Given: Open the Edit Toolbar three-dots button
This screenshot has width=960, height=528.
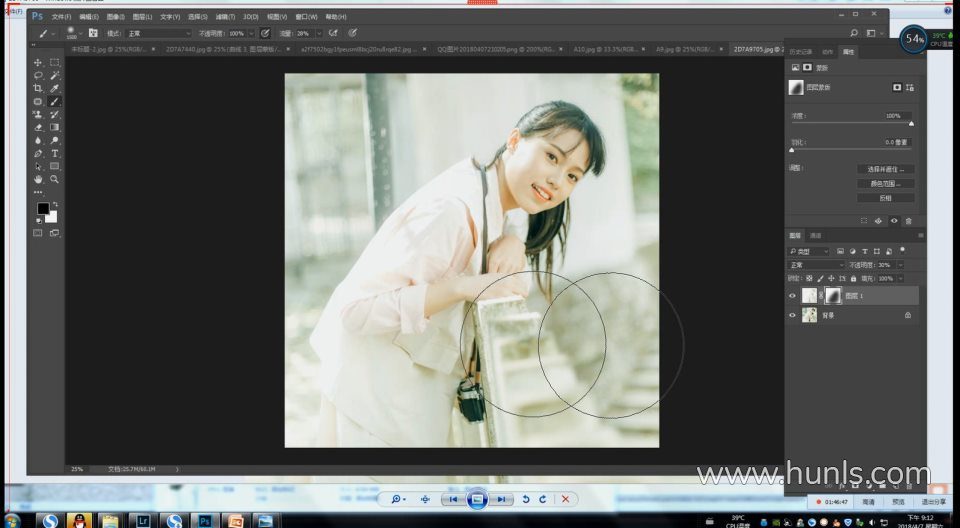Looking at the screenshot, I should tap(38, 192).
